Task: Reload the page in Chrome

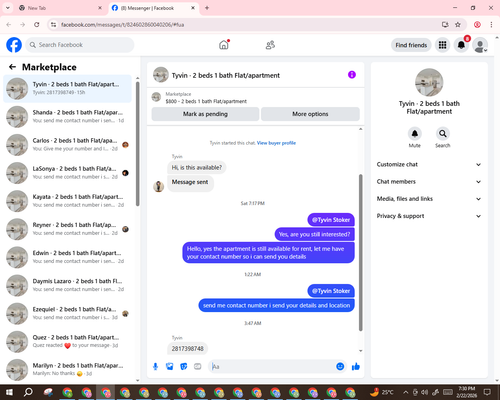Action: click(37, 25)
